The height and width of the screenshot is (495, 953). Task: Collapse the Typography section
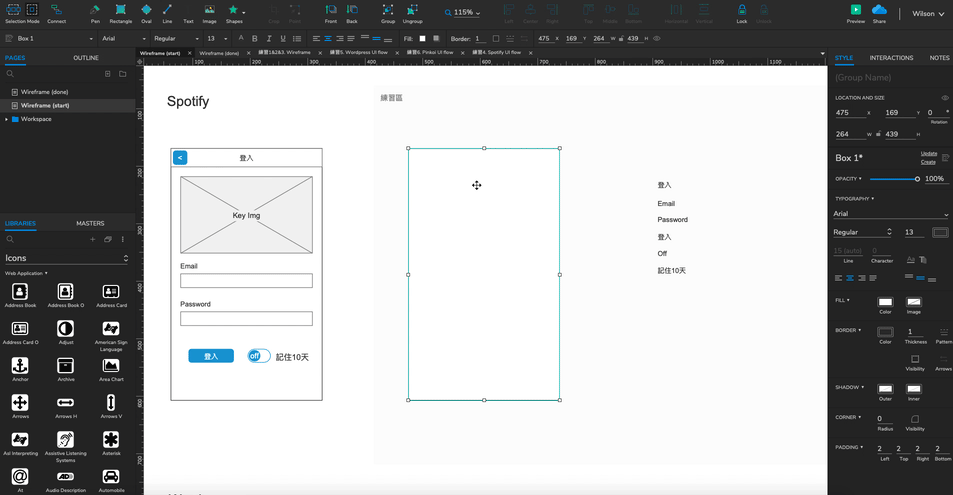[855, 199]
